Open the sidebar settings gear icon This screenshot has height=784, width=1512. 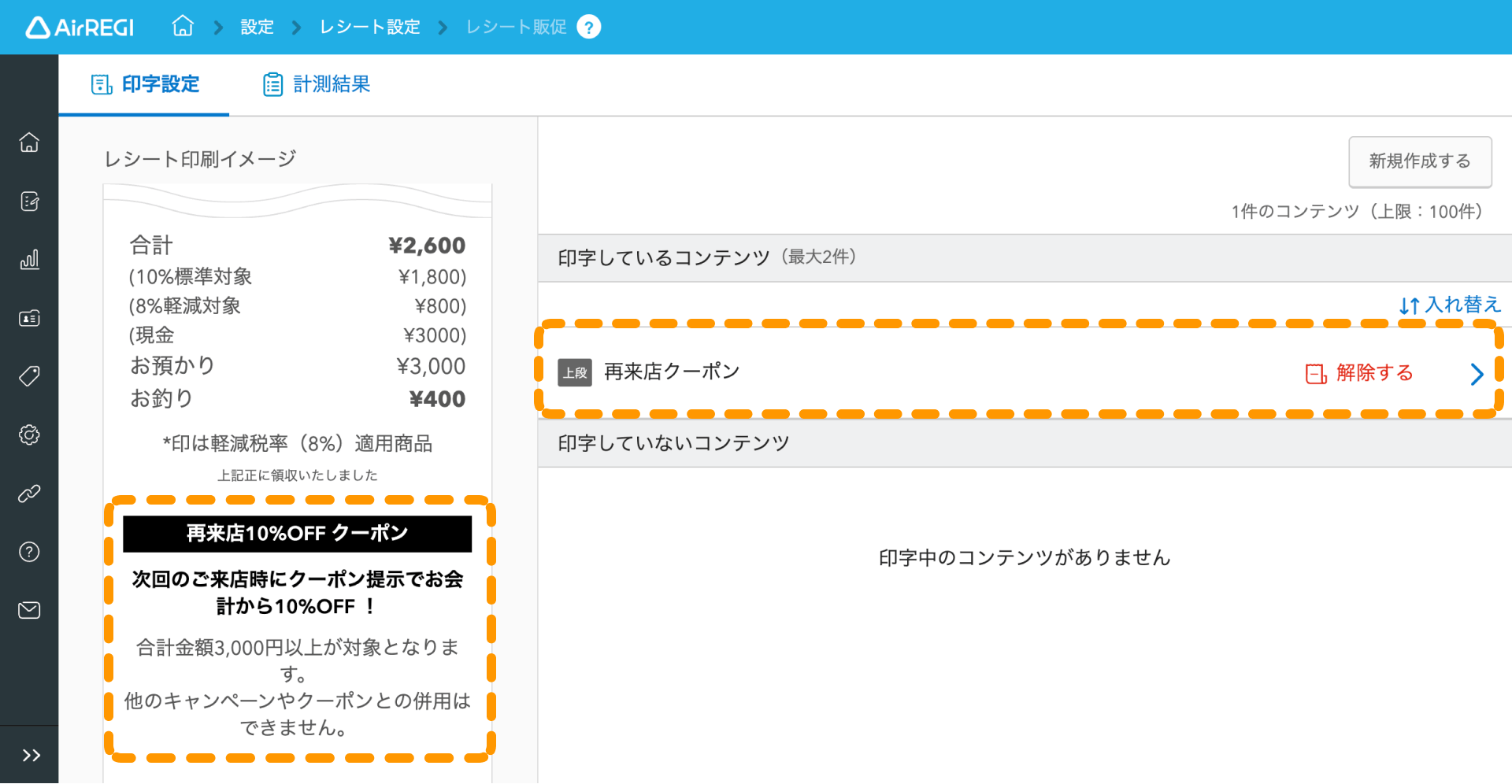point(29,435)
